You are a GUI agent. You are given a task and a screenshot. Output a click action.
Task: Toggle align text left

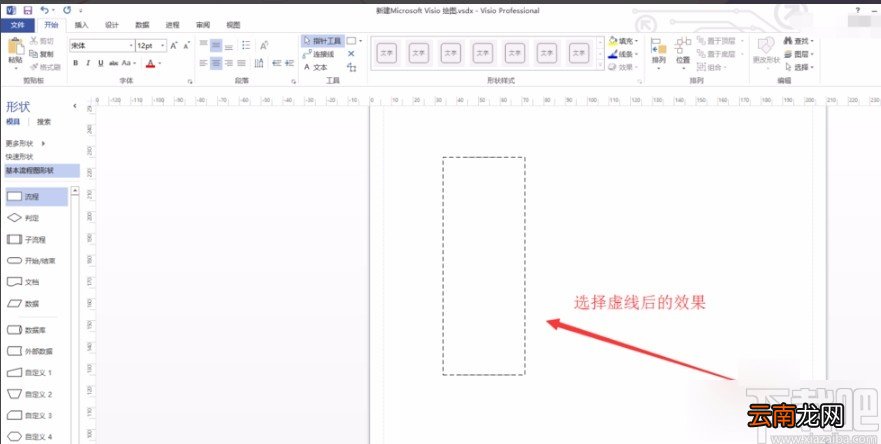point(203,63)
